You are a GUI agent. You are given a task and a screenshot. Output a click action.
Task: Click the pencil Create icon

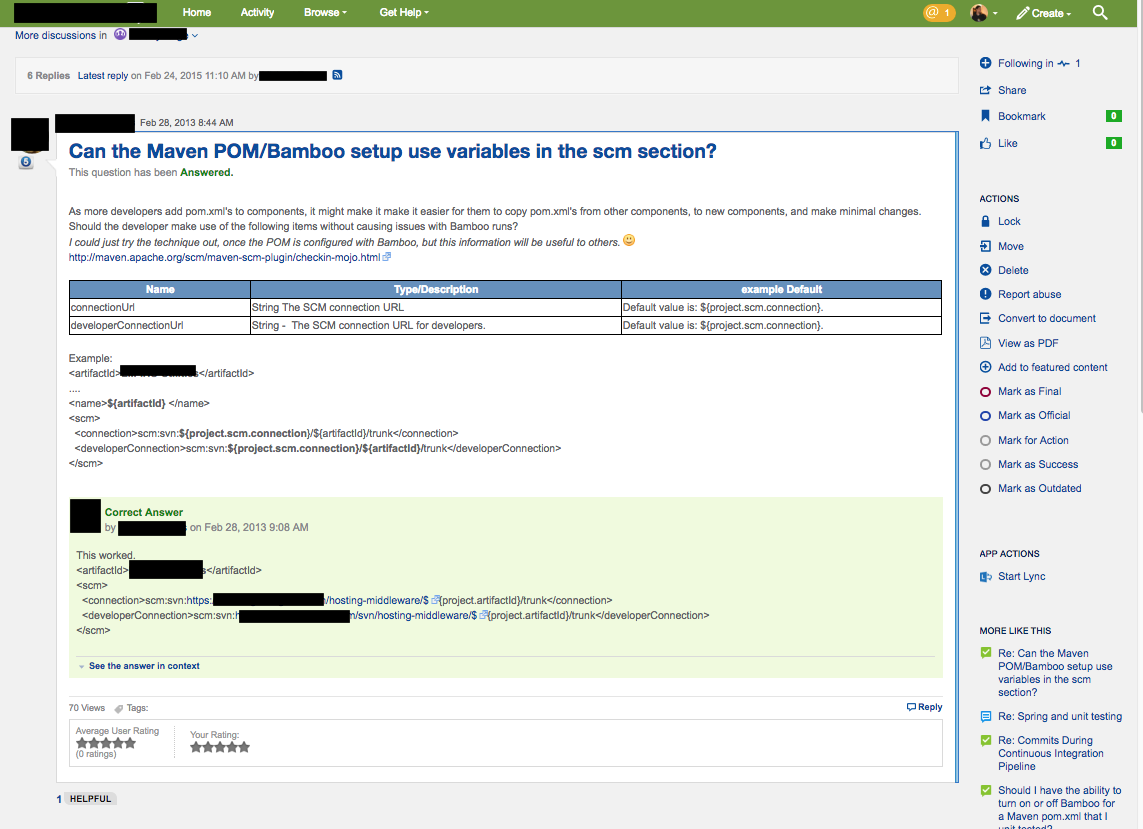(1023, 13)
